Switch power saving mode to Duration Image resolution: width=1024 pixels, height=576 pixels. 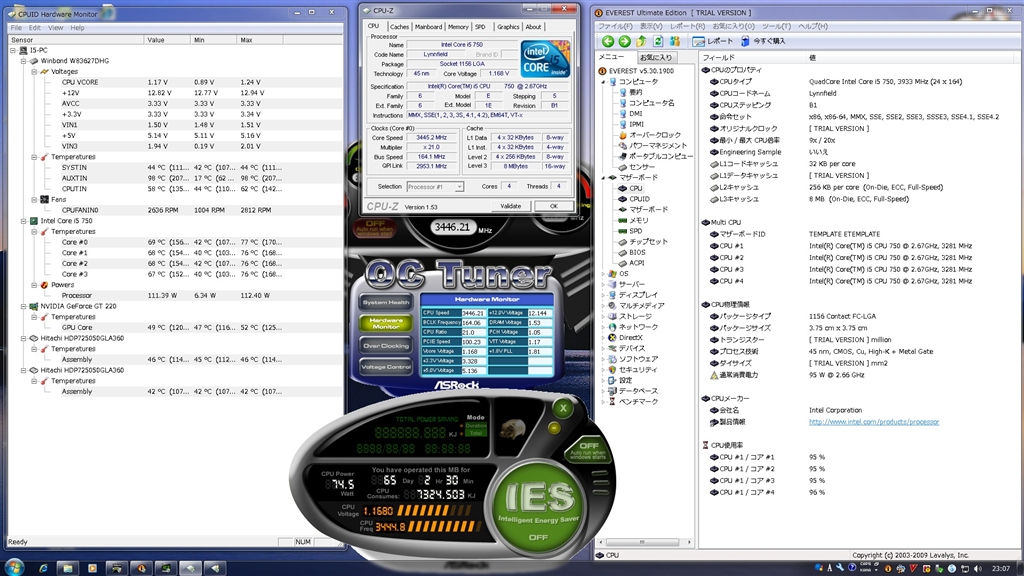click(x=476, y=425)
